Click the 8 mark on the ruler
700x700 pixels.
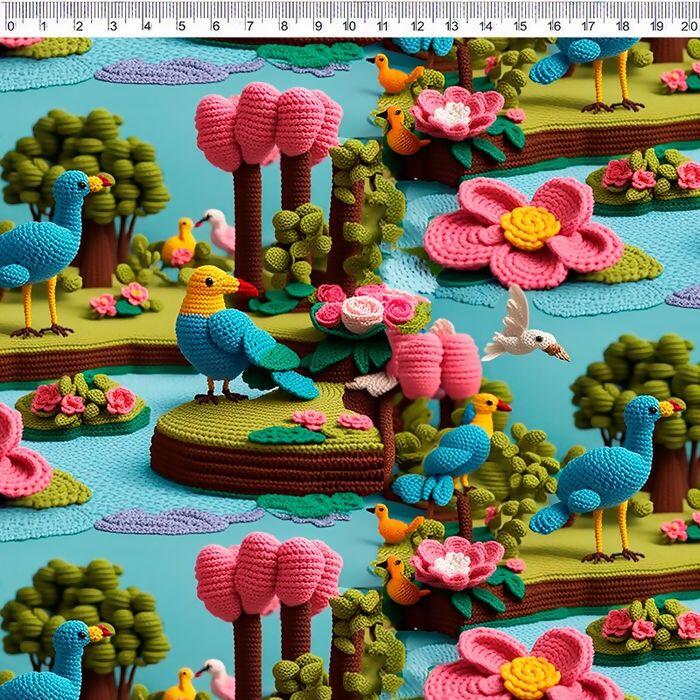pyautogui.click(x=282, y=24)
